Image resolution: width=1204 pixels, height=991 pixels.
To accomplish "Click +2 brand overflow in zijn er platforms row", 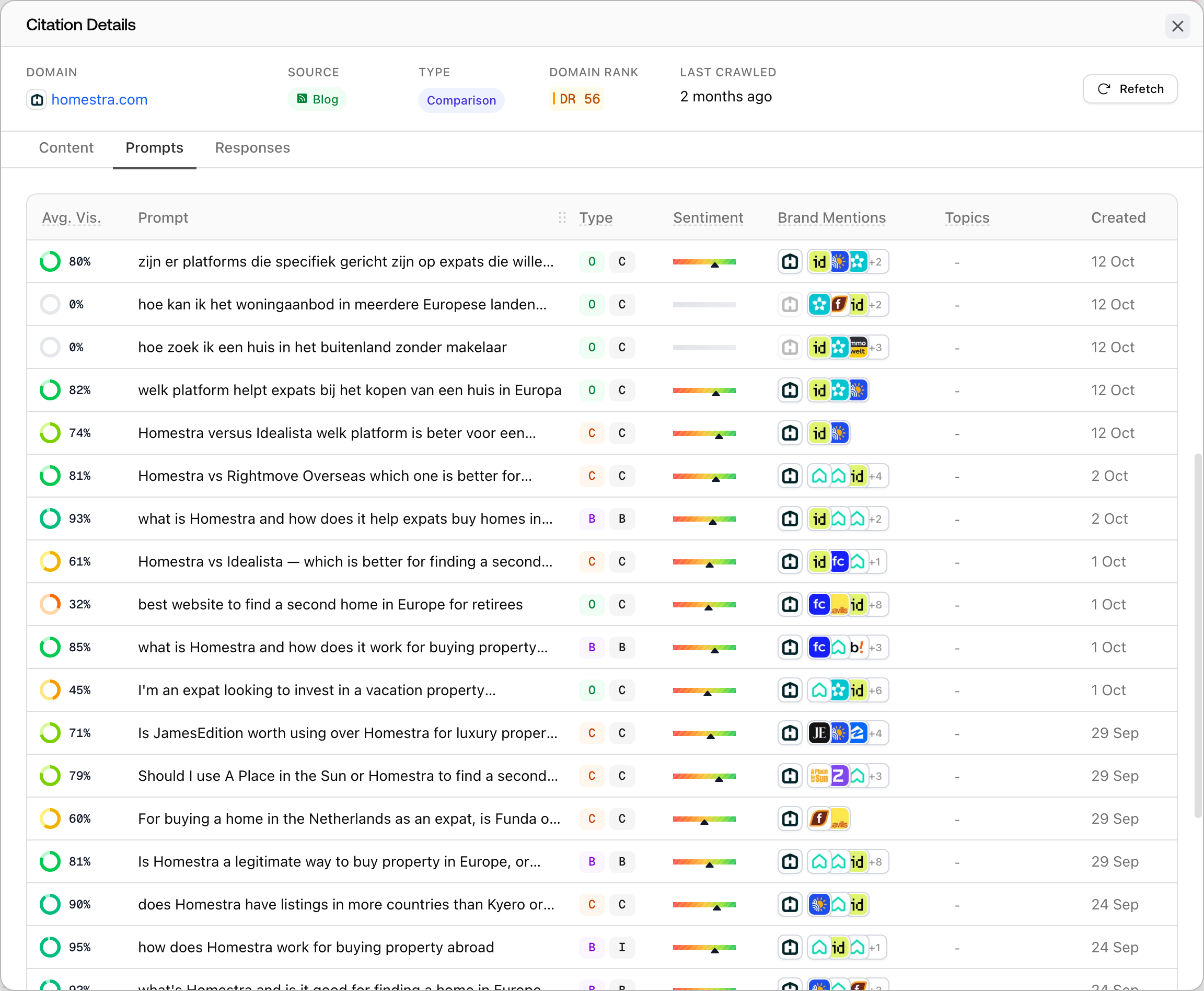I will (x=875, y=262).
